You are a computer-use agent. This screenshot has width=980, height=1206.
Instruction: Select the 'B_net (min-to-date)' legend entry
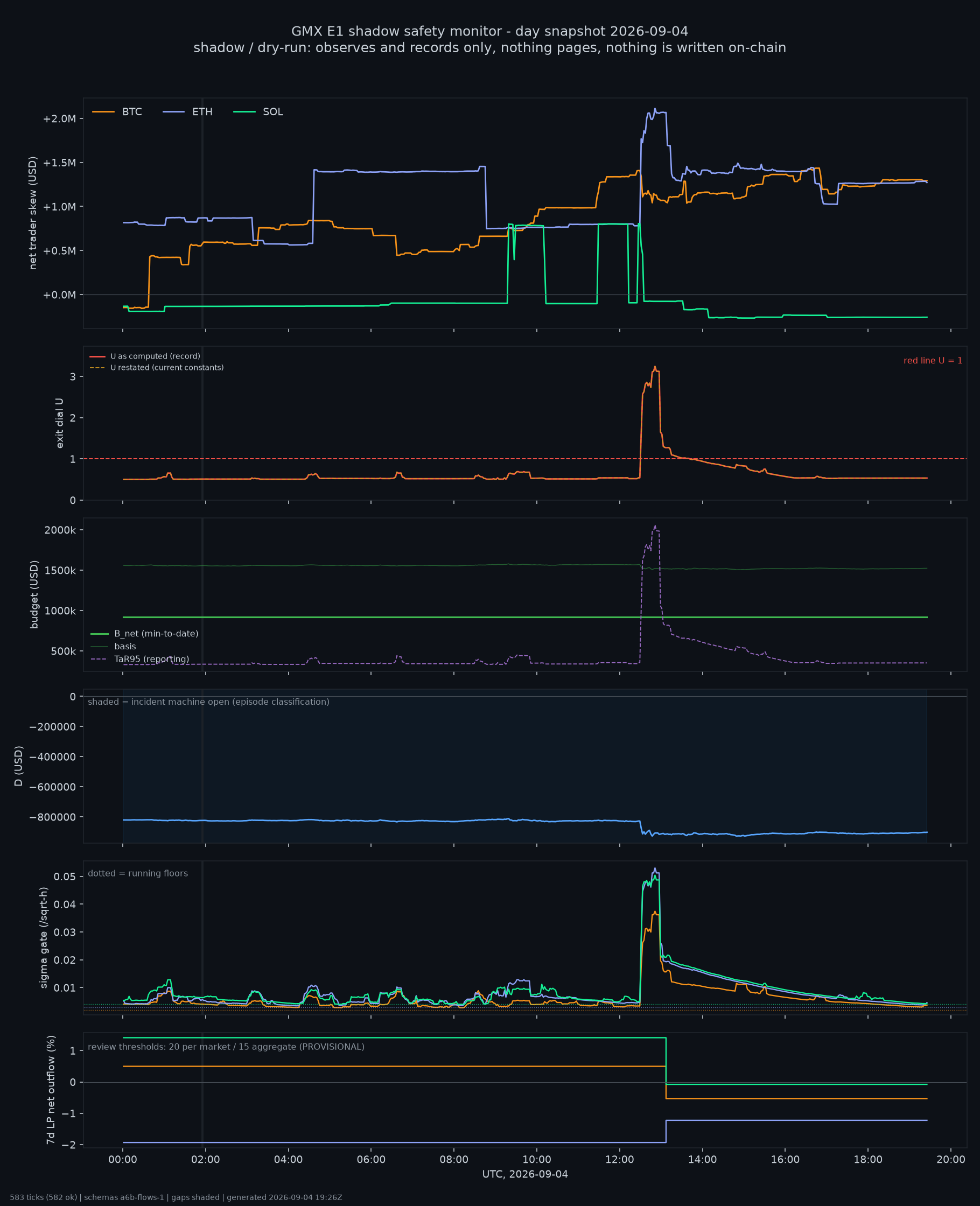tap(144, 634)
